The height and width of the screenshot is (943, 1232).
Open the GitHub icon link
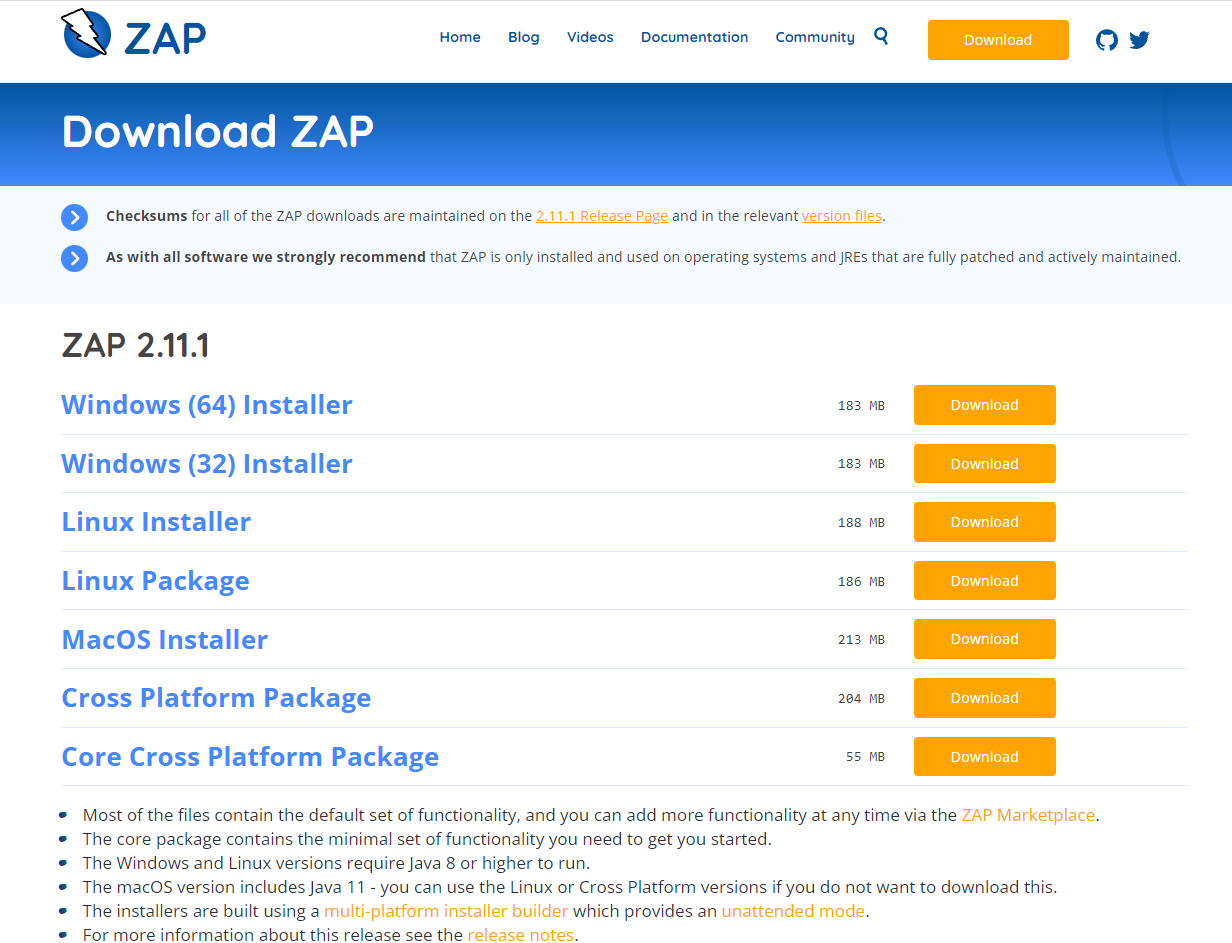tap(1107, 40)
